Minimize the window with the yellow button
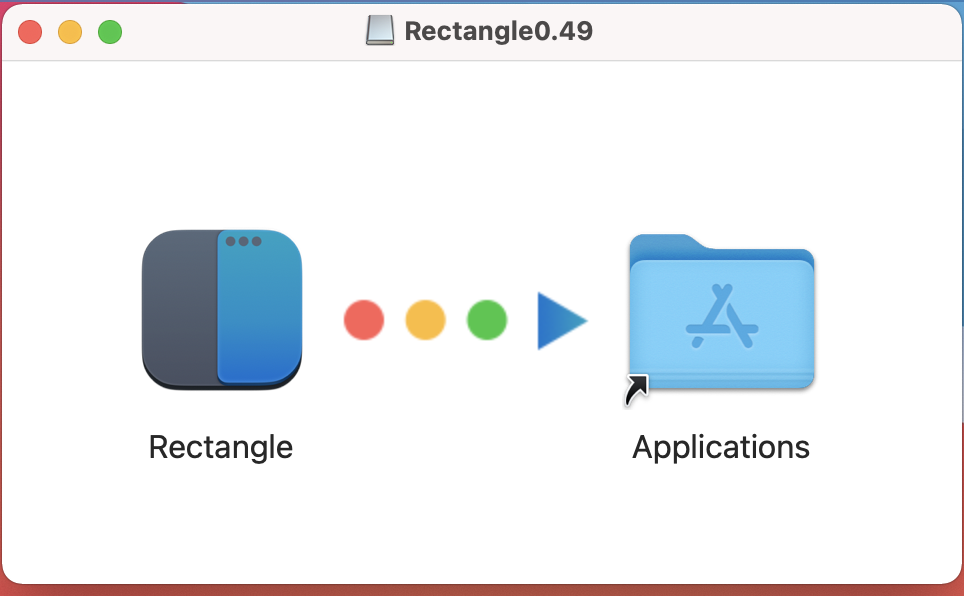Viewport: 964px width, 596px height. (70, 32)
